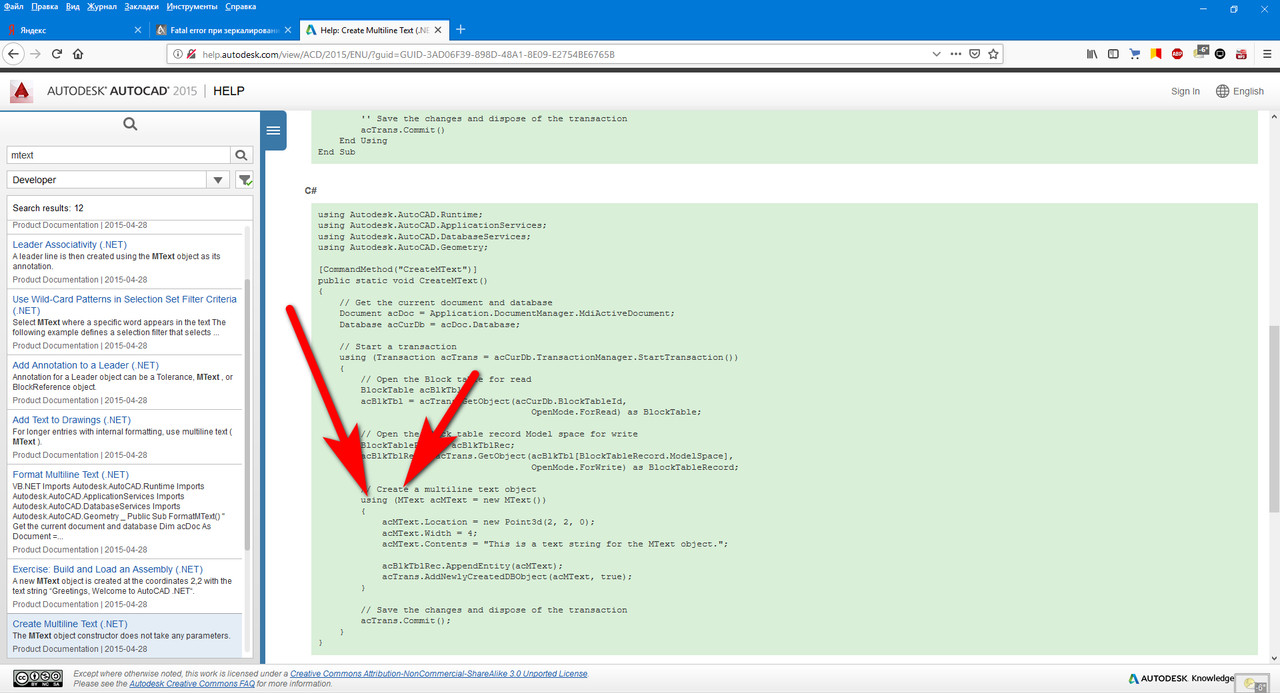Image resolution: width=1280 pixels, height=693 pixels.
Task: Click the Sign In link
Action: [x=1185, y=91]
